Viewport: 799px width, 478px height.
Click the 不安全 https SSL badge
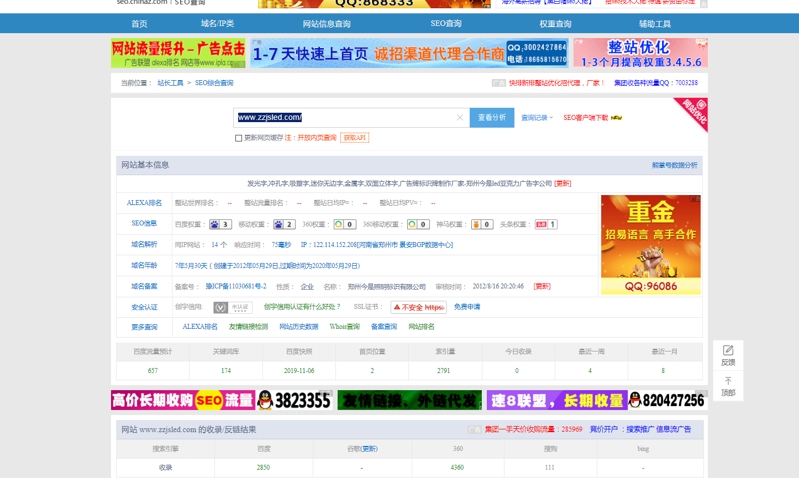(418, 307)
